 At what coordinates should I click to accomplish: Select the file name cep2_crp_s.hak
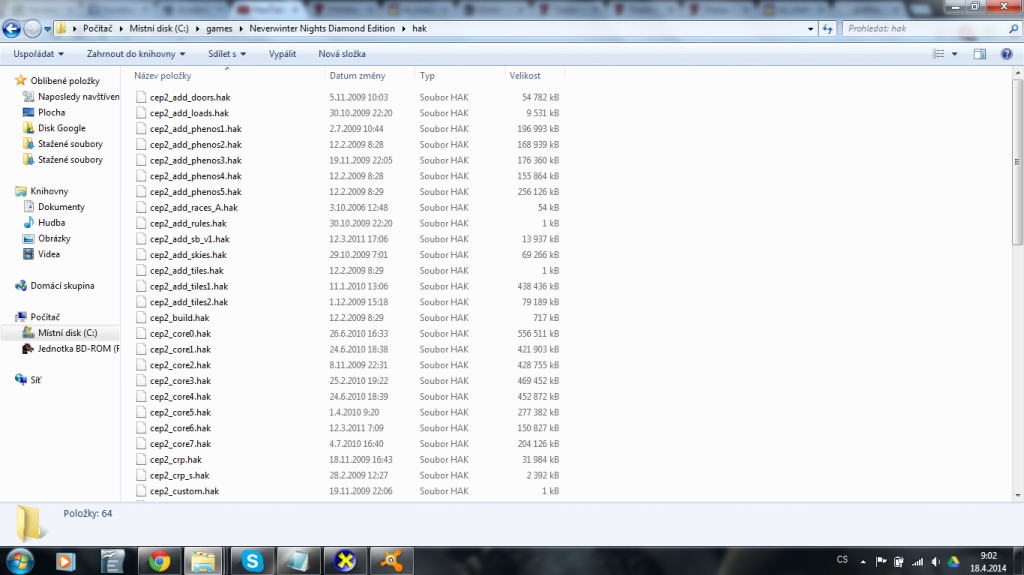coord(180,475)
